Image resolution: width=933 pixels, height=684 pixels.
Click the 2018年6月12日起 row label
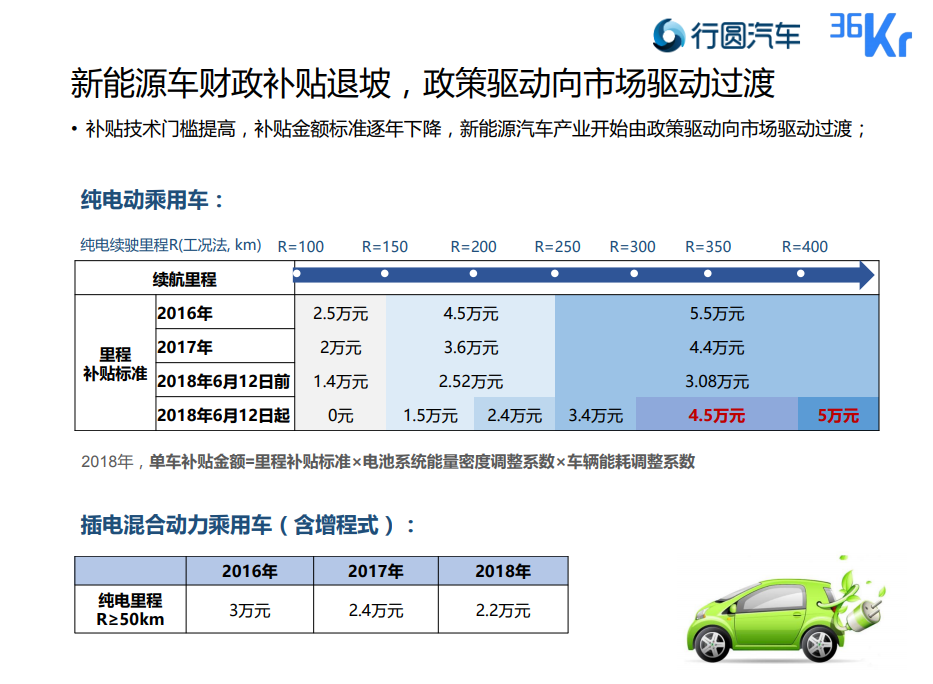tap(225, 415)
